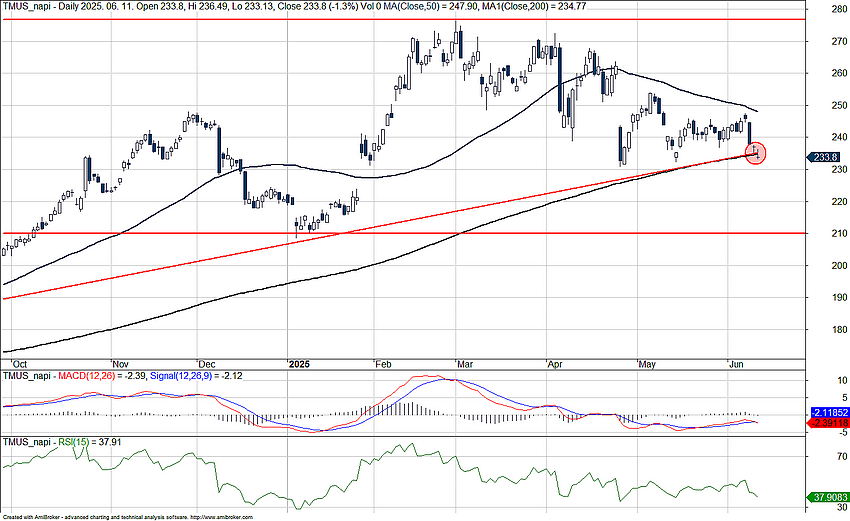The image size is (850, 521).
Task: Open the http://www.amibroker.com footer link
Action: point(220,518)
